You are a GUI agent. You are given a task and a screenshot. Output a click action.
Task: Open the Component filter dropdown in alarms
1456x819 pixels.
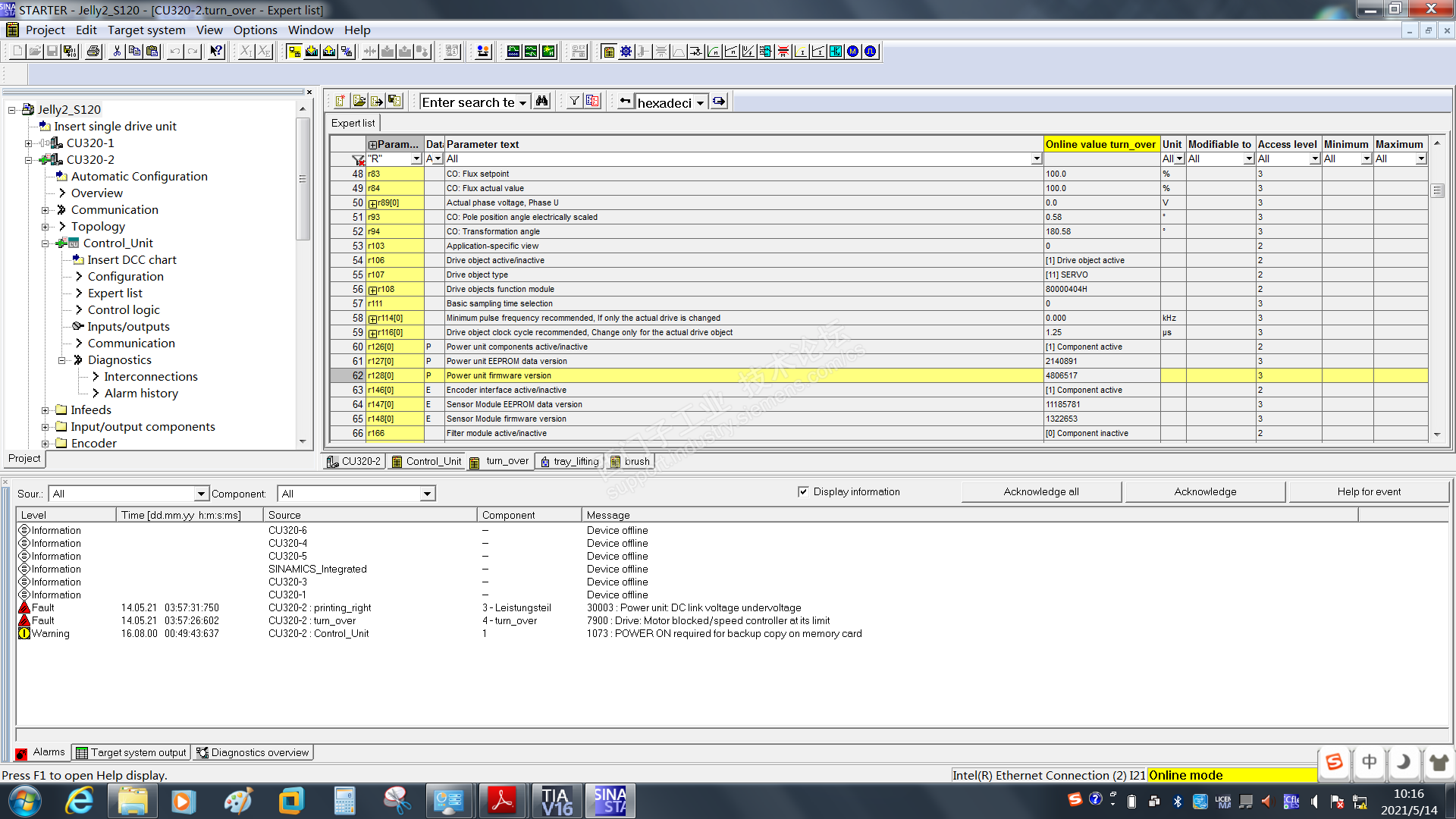point(427,494)
